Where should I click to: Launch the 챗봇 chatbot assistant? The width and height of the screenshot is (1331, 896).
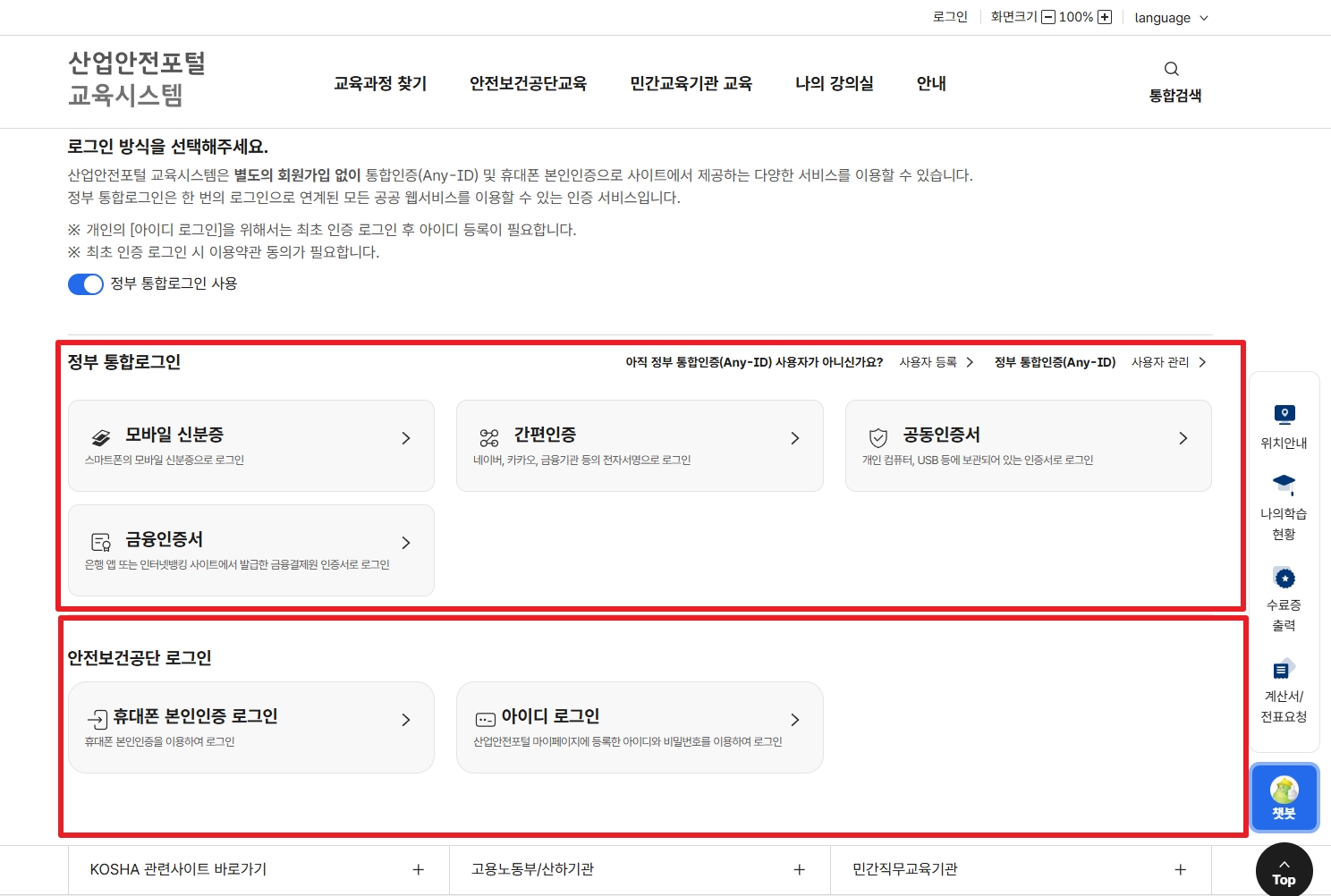1284,797
